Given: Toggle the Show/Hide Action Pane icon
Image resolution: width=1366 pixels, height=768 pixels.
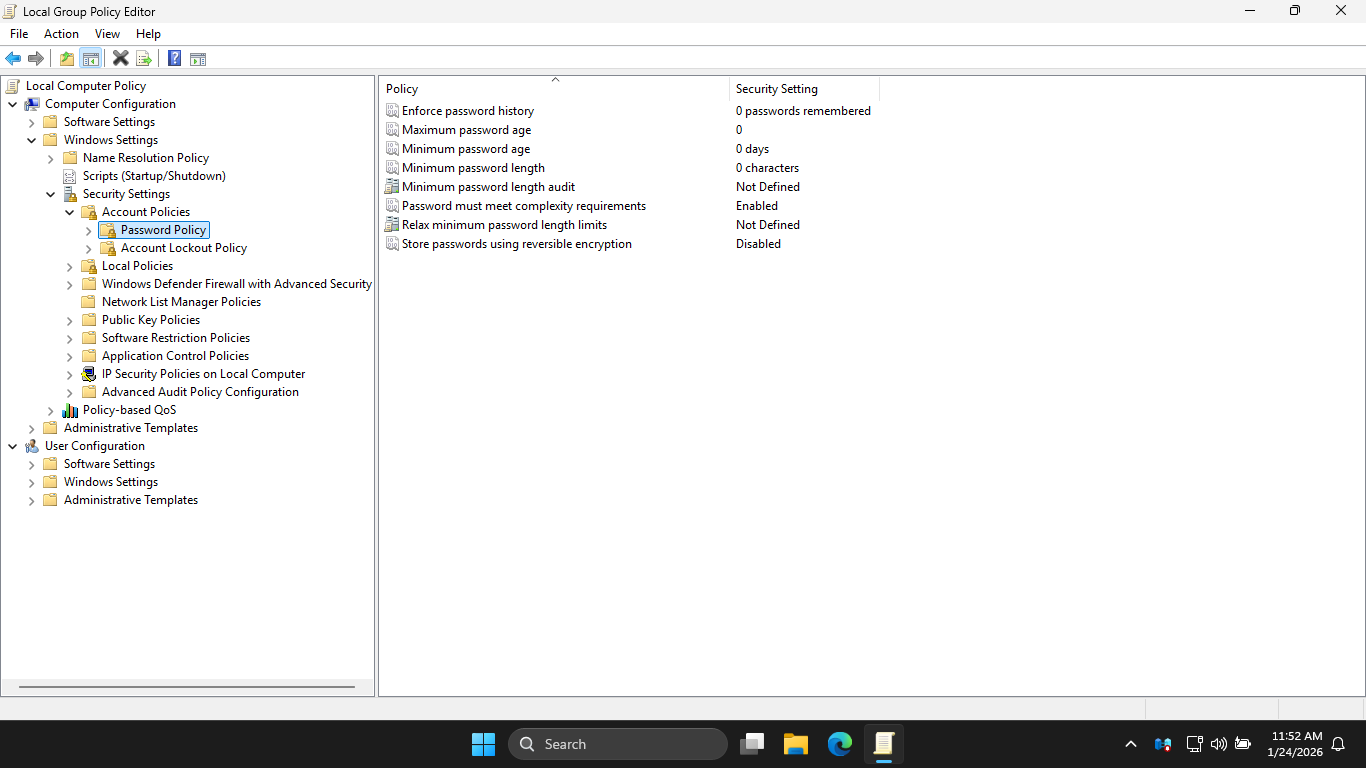Looking at the screenshot, I should (198, 59).
